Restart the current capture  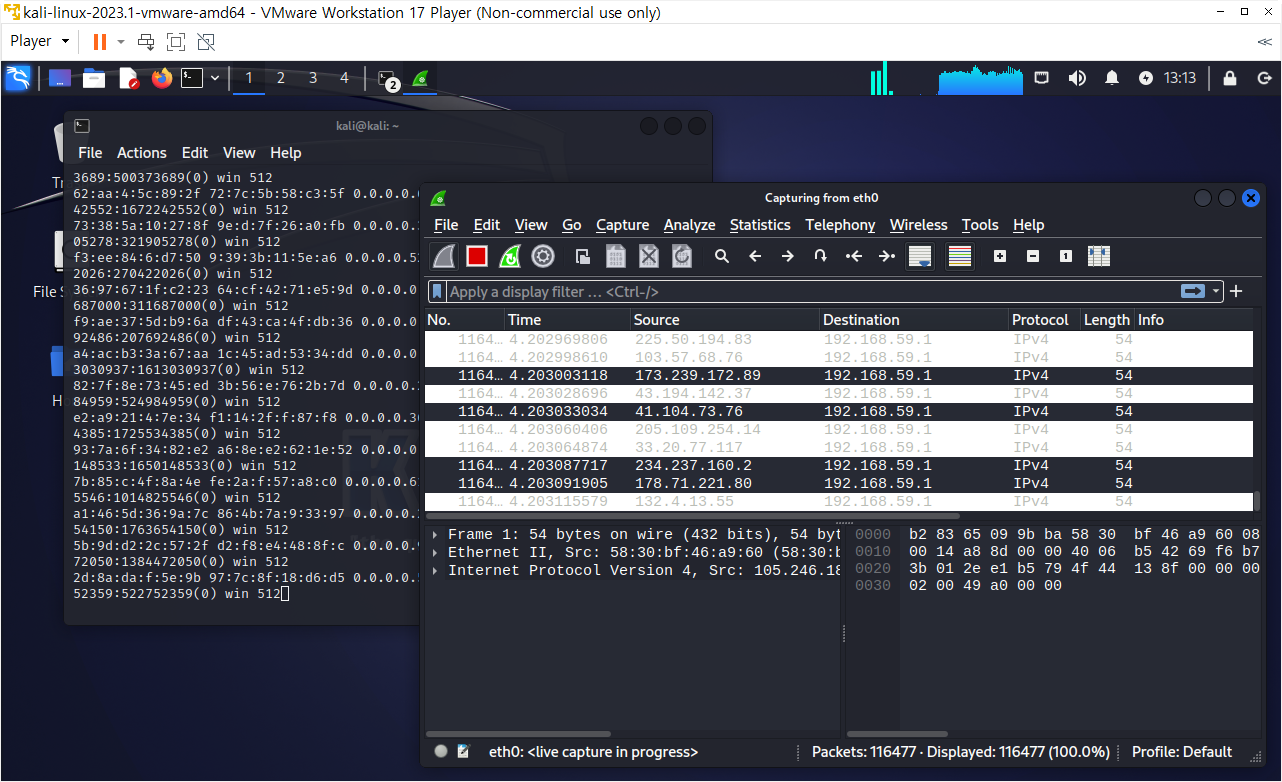(510, 256)
